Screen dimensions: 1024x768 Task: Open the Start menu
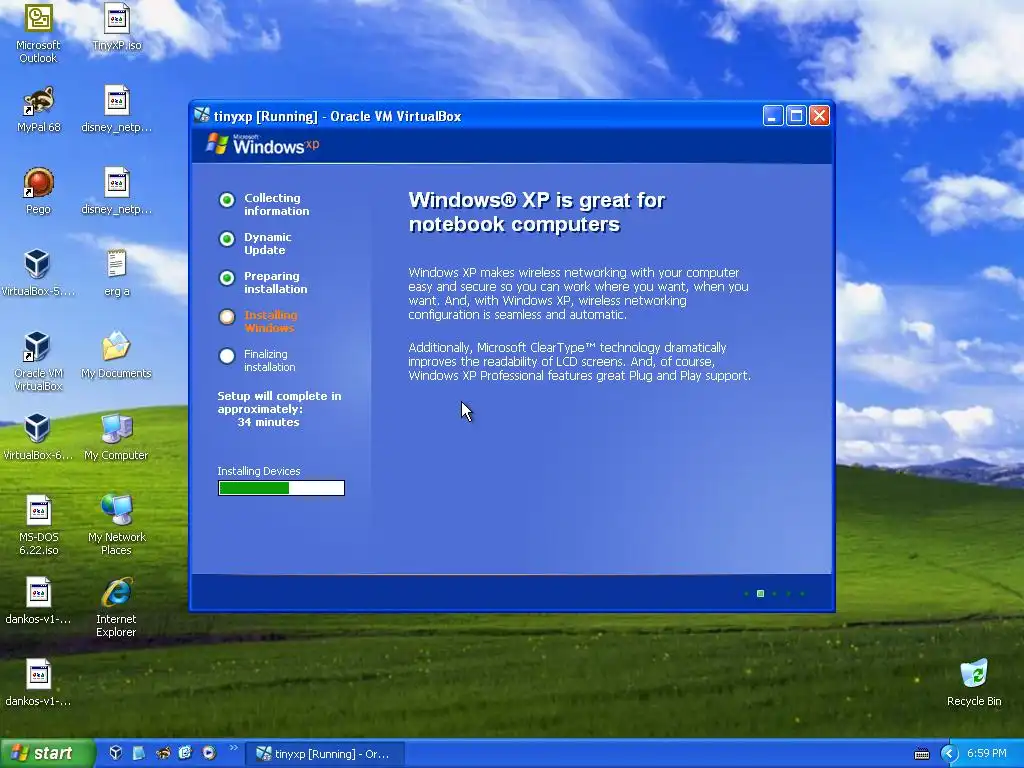pos(46,753)
